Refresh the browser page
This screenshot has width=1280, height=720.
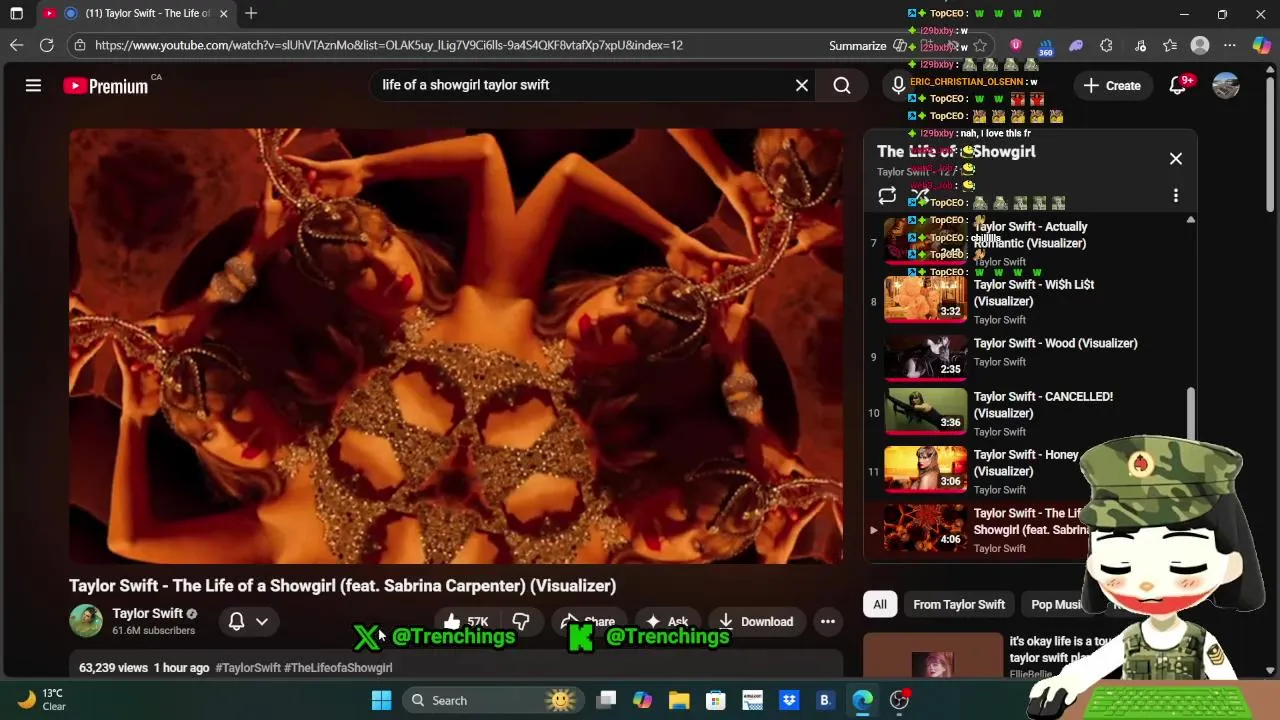click(46, 45)
